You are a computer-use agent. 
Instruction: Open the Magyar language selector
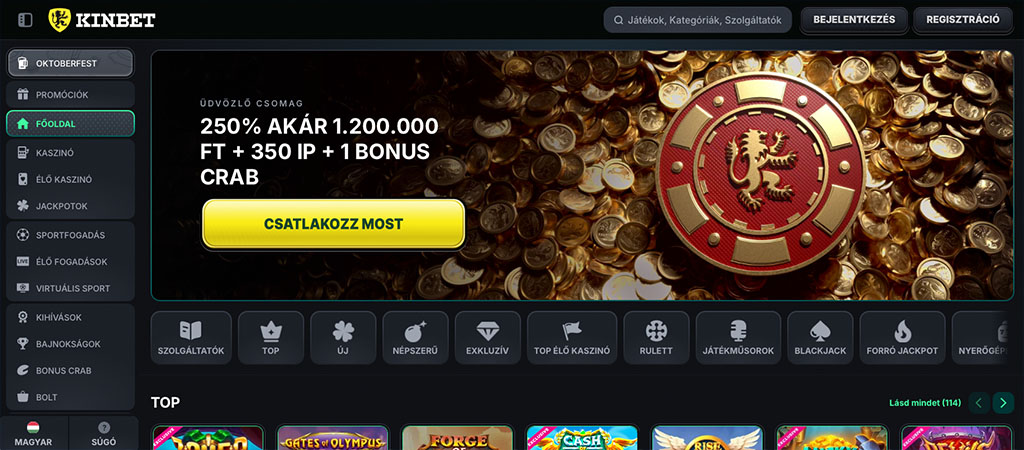click(33, 434)
